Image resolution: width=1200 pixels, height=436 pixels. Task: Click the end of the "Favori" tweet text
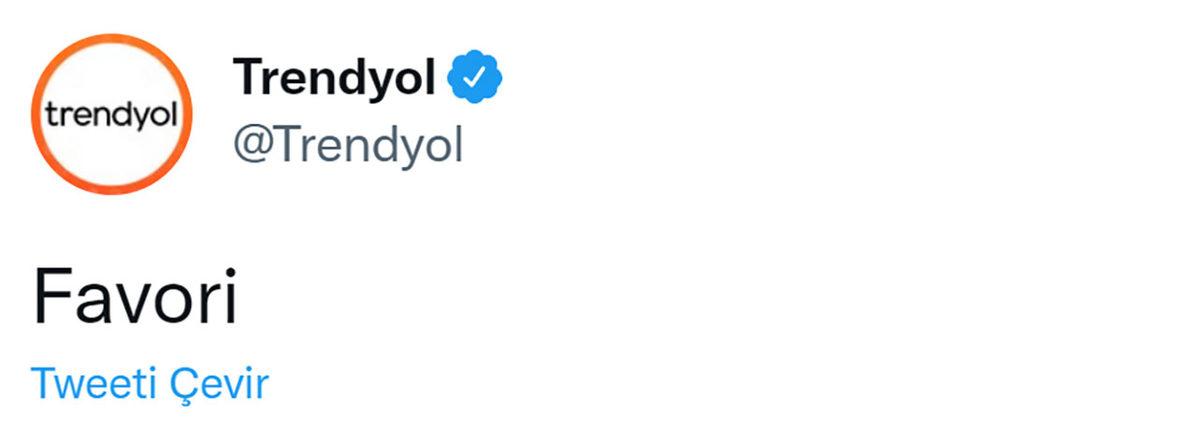pyautogui.click(x=230, y=297)
